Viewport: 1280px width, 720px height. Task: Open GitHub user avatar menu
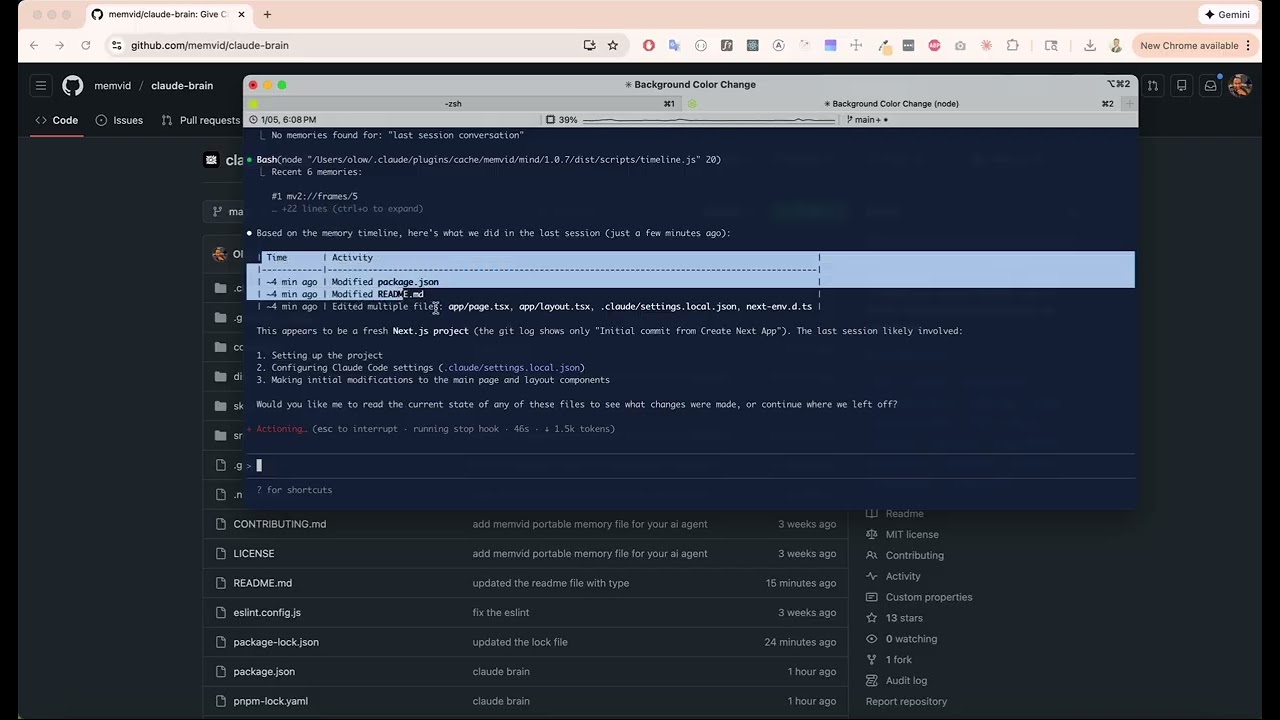1240,86
